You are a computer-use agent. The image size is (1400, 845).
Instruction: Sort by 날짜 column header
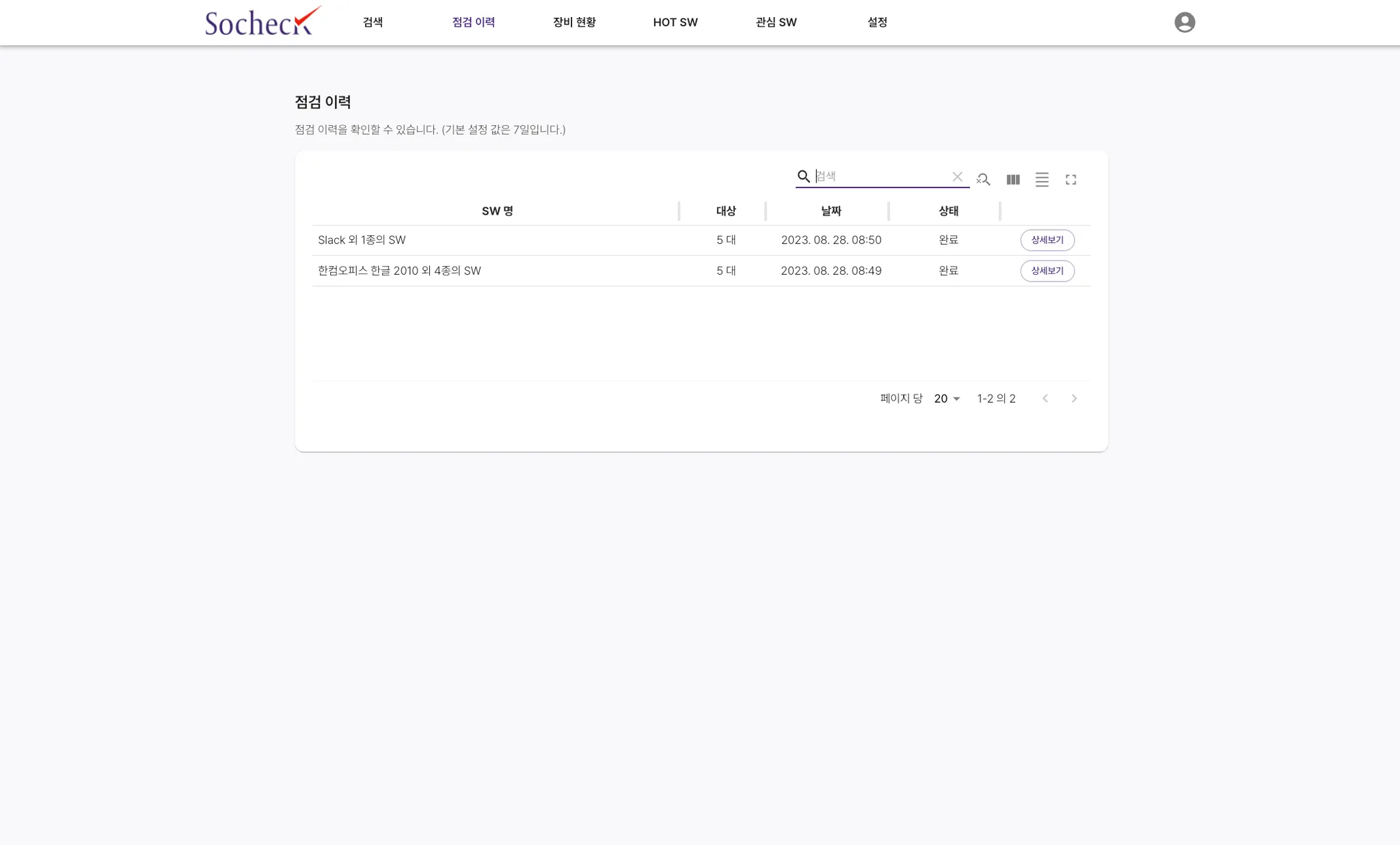pos(831,211)
